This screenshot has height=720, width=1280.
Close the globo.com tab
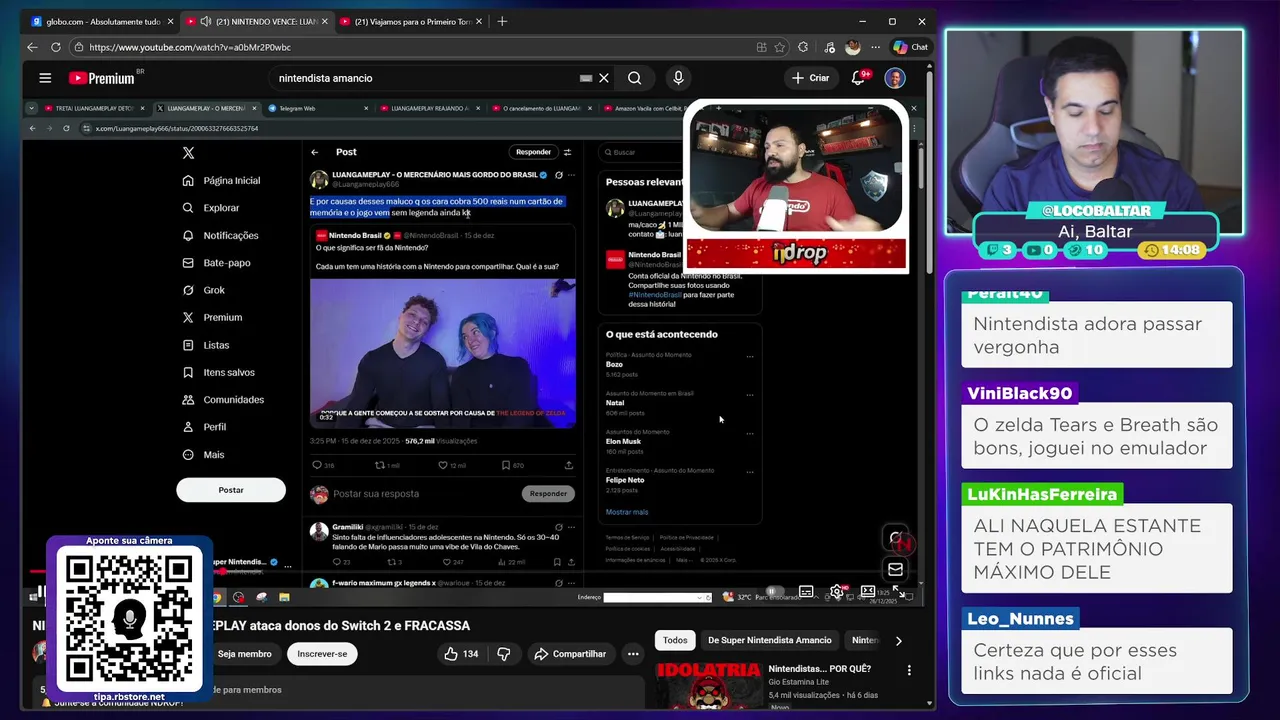pos(170,21)
